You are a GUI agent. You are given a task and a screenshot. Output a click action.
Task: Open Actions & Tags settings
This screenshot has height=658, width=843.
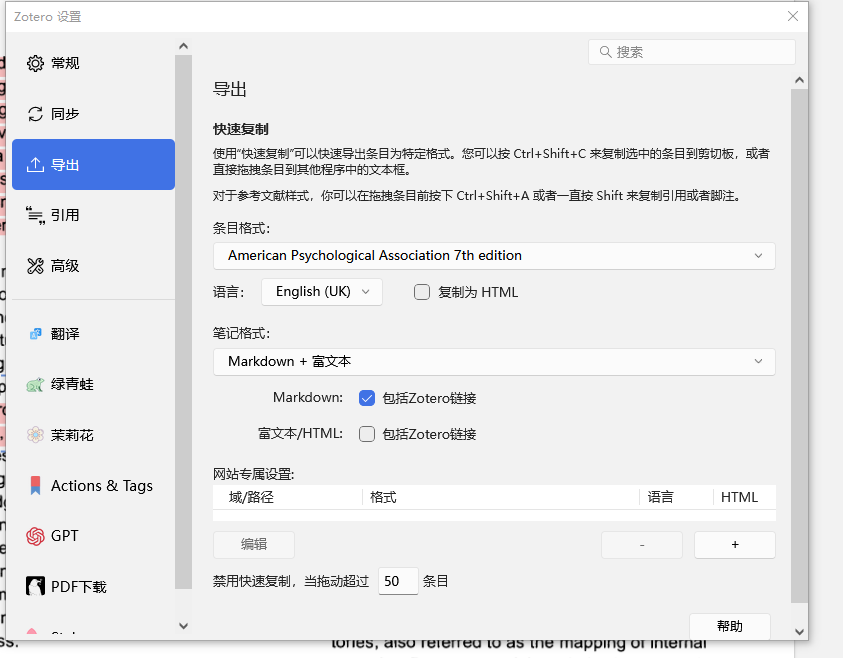click(x=94, y=485)
